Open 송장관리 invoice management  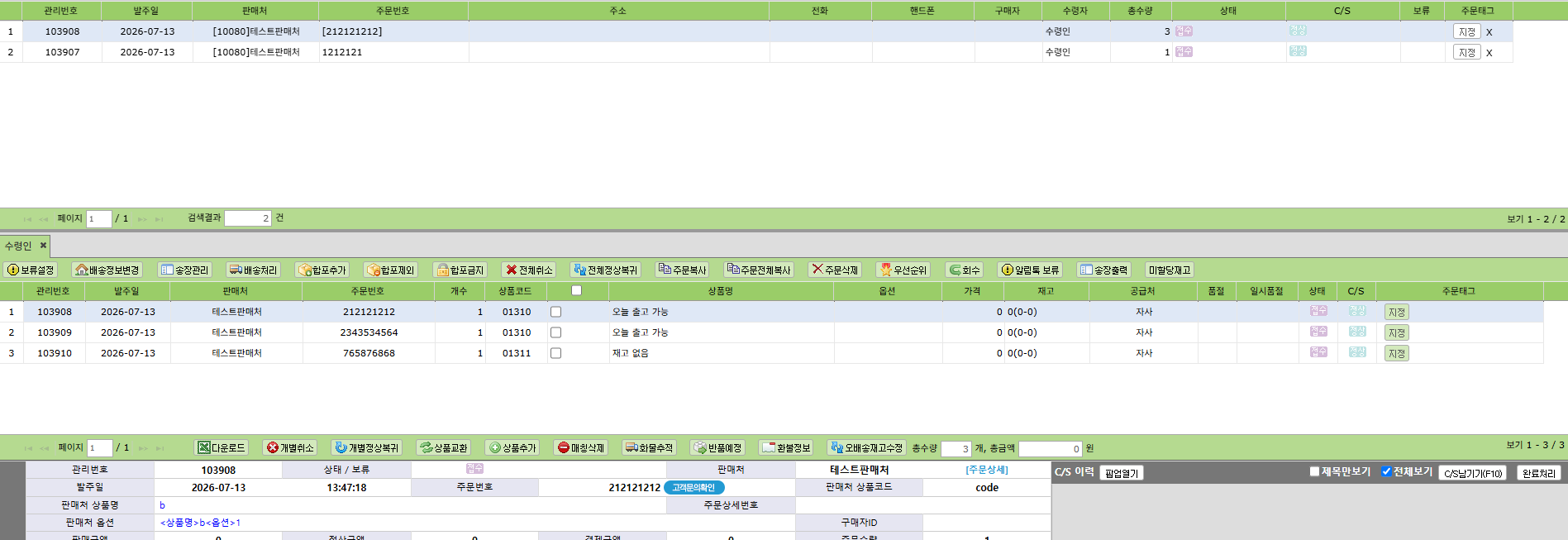pyautogui.click(x=185, y=270)
